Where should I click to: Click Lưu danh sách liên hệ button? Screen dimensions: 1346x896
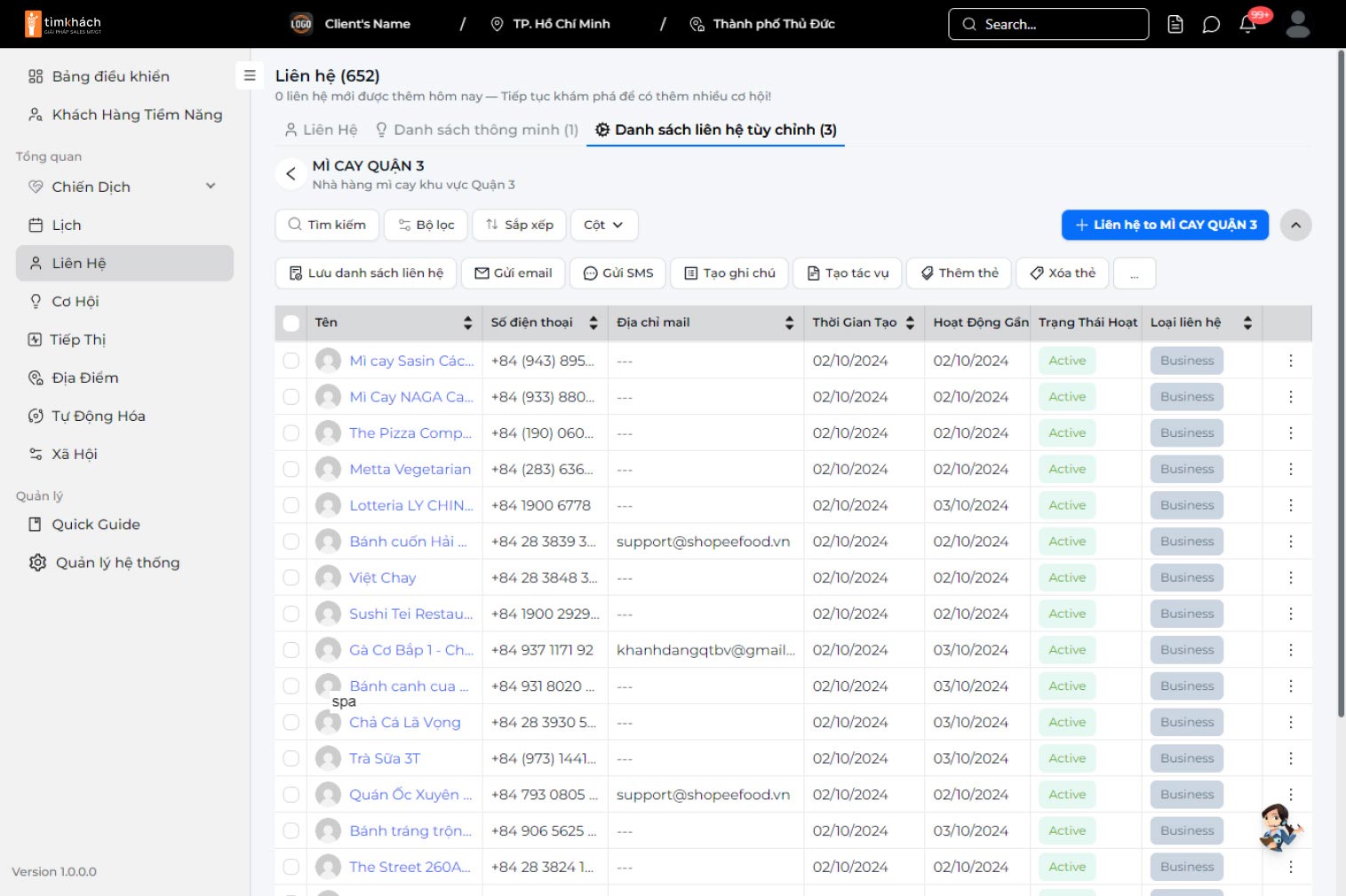tap(366, 274)
